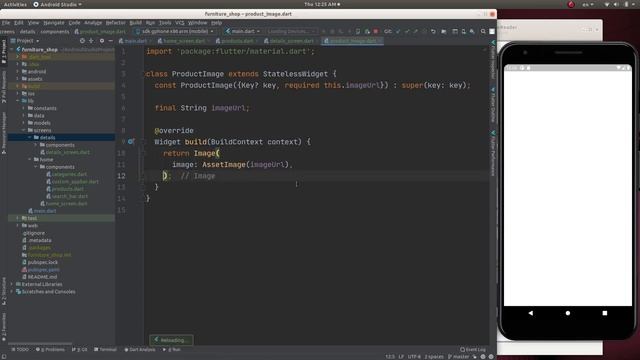
Task: Click the expand/collapse all icon in Project panel
Action: pyautogui.click(x=91, y=41)
